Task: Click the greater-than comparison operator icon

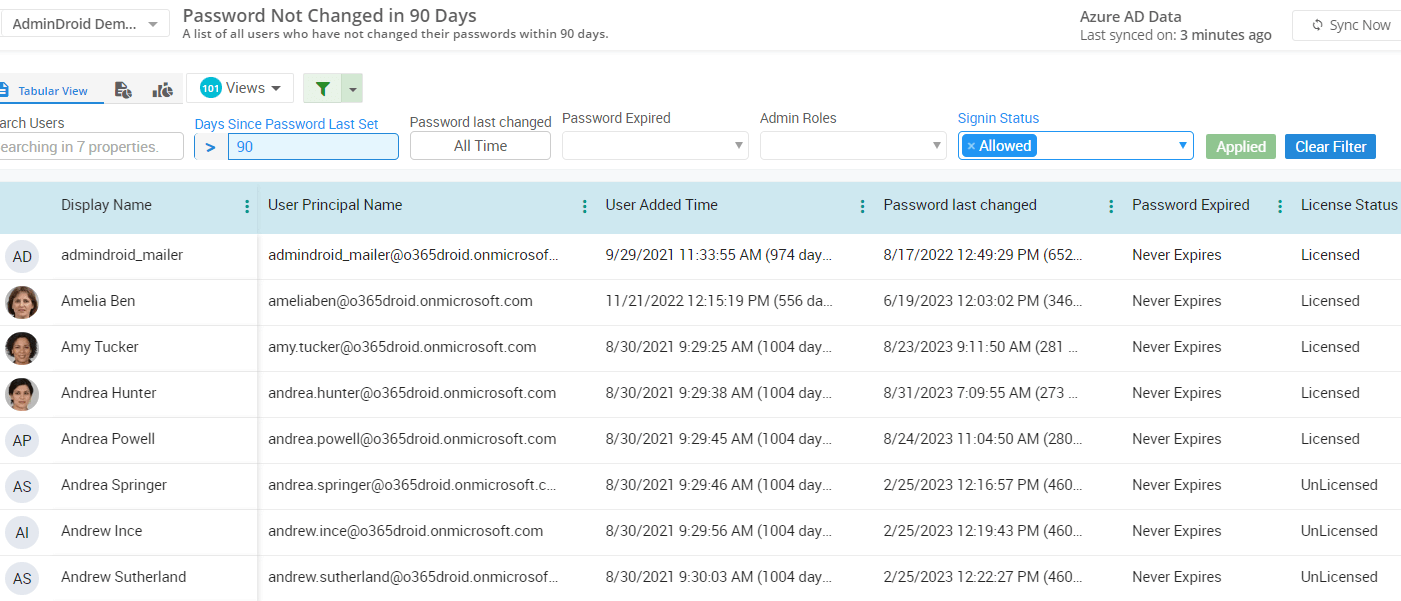Action: [x=210, y=146]
